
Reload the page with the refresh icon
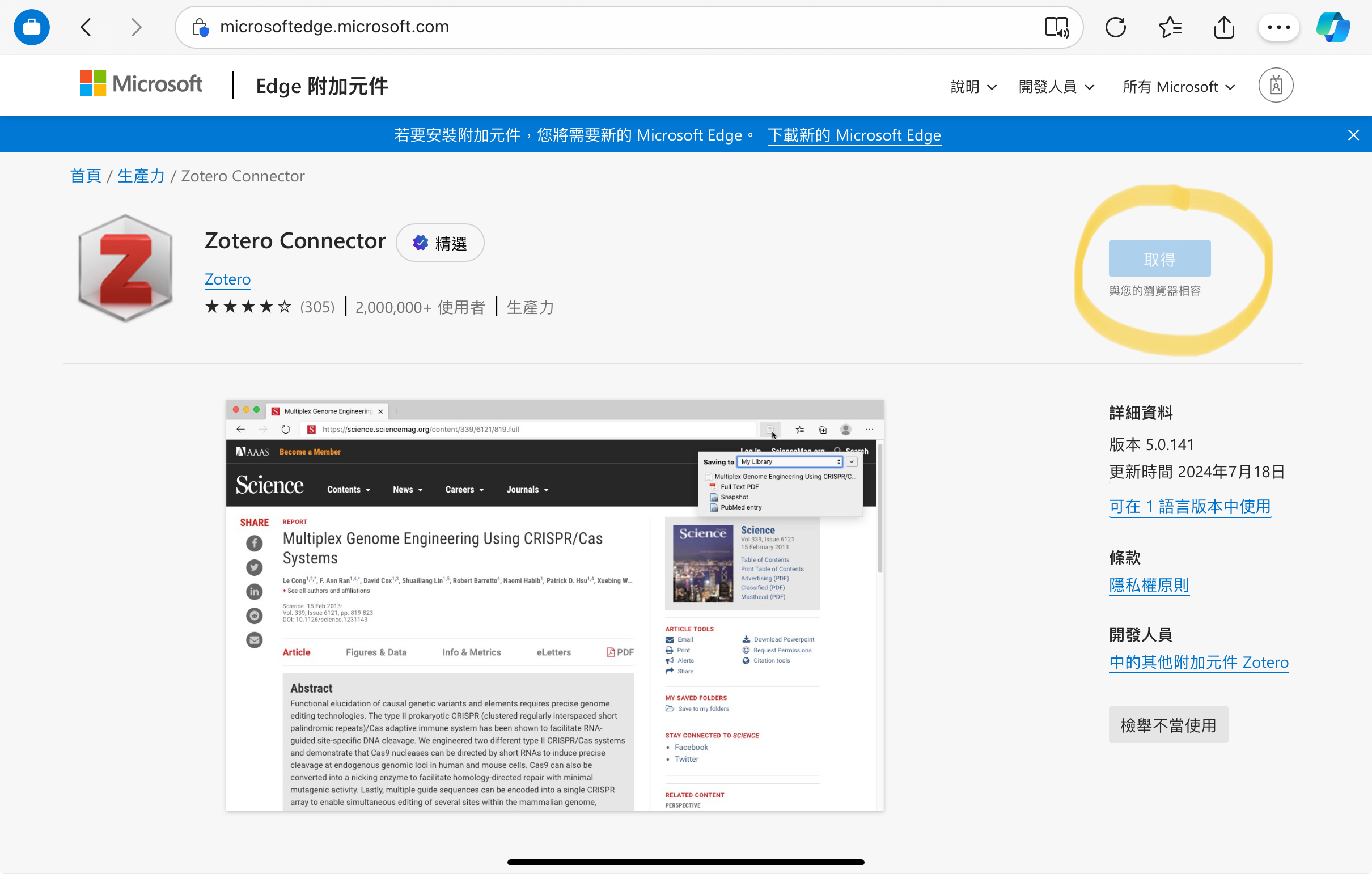tap(1115, 27)
